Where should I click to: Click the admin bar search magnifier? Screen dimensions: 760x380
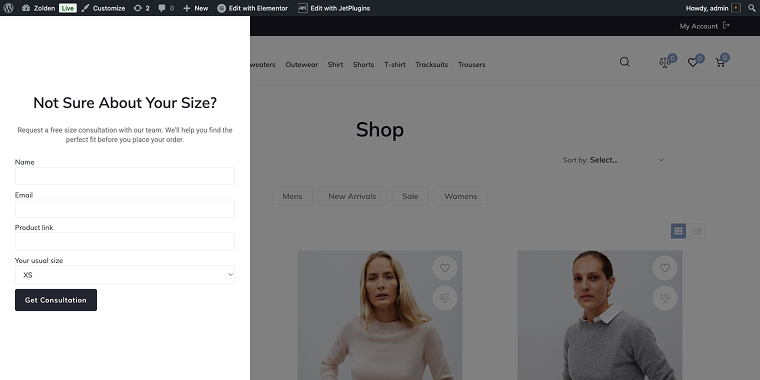[x=752, y=8]
